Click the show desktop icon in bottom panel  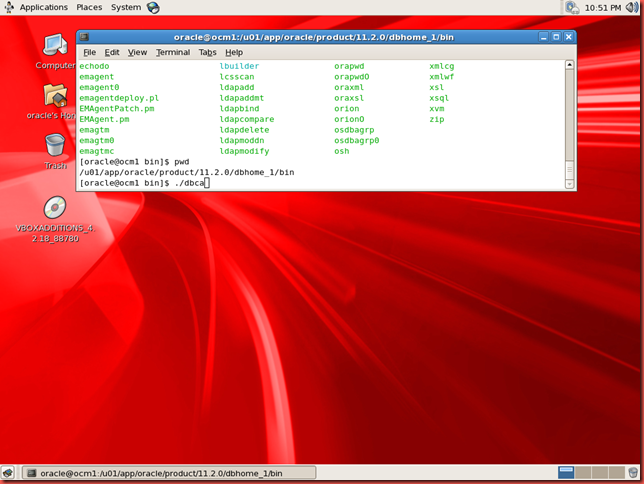click(8, 472)
